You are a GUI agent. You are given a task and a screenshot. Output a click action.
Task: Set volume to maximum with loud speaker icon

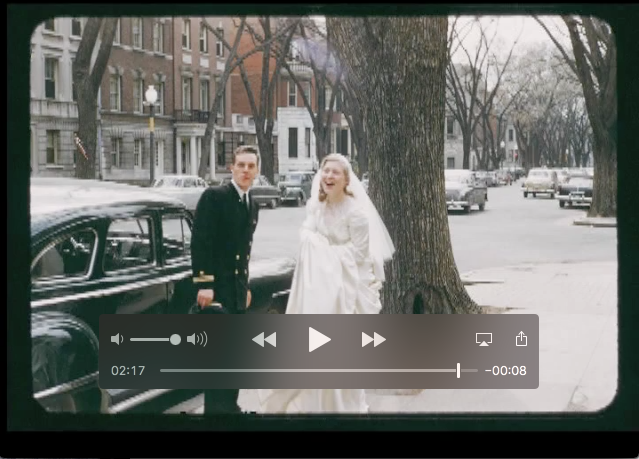click(x=197, y=339)
